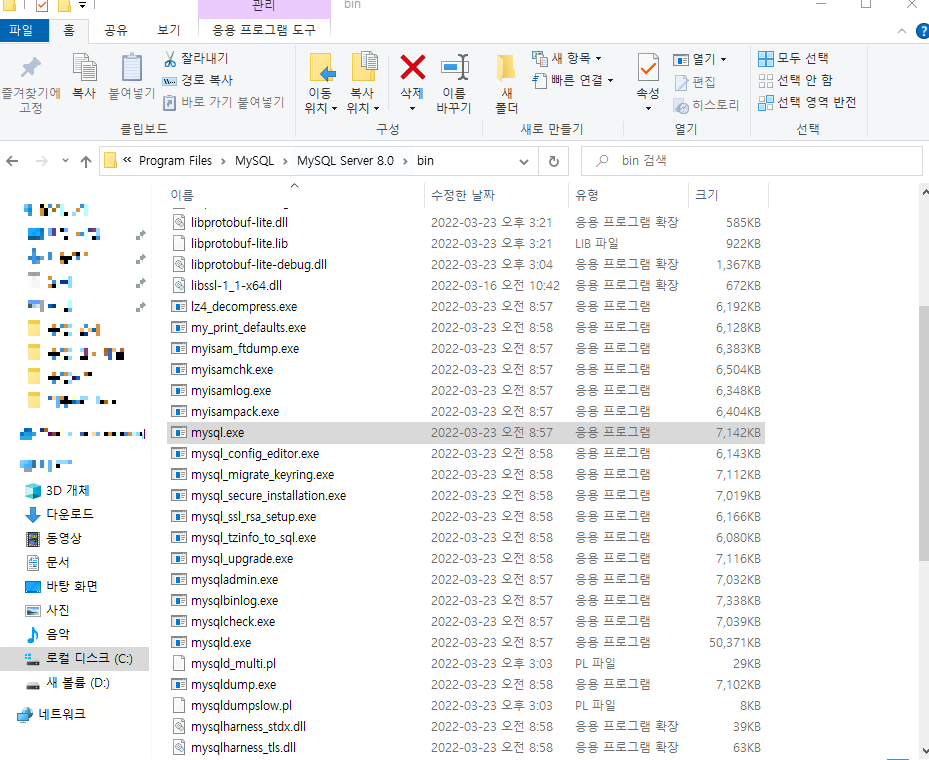Select mysqldump.exe file
Screen dimensions: 929x760
[466, 685]
